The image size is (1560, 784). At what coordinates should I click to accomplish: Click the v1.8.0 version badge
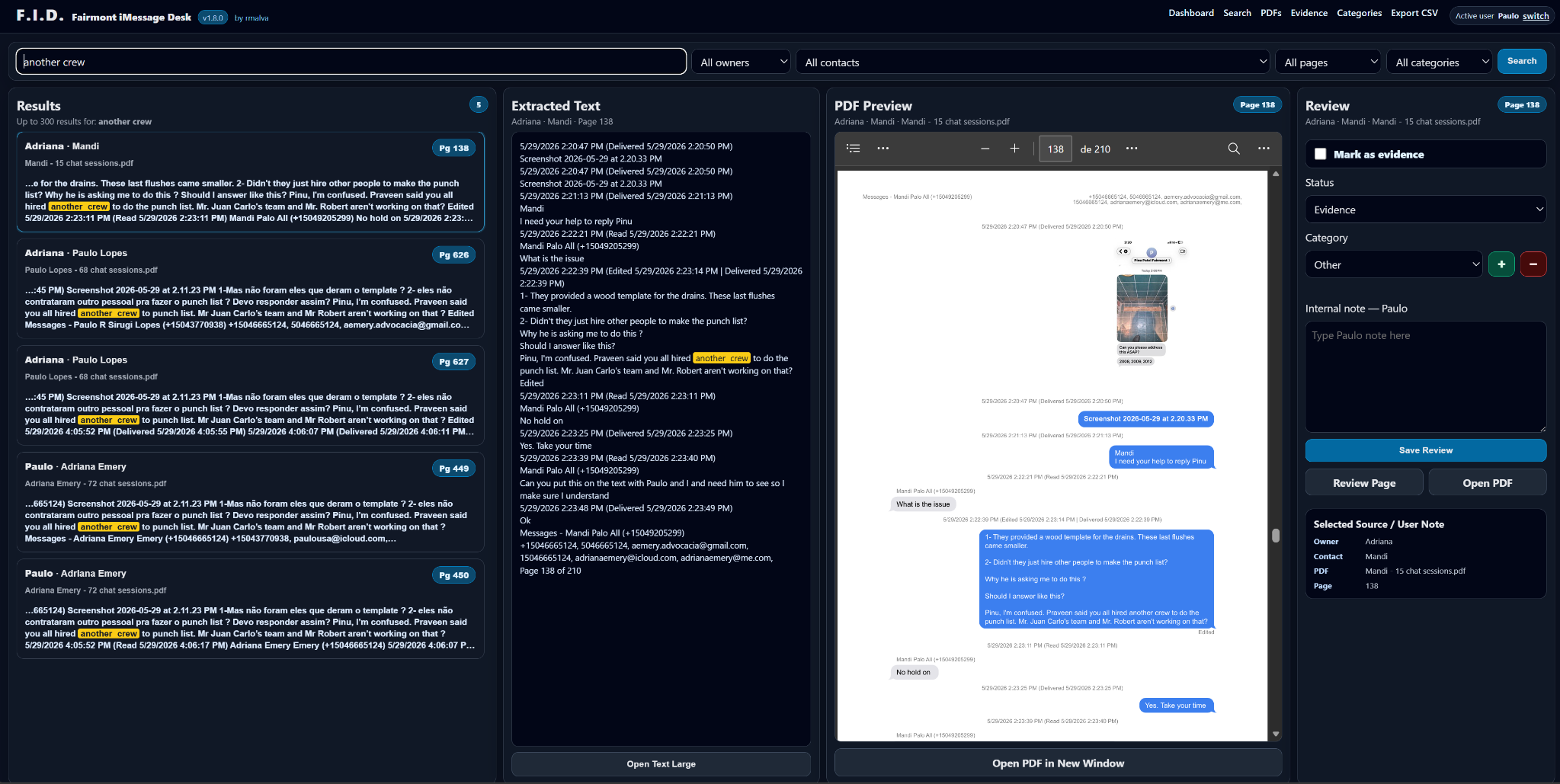click(x=213, y=18)
